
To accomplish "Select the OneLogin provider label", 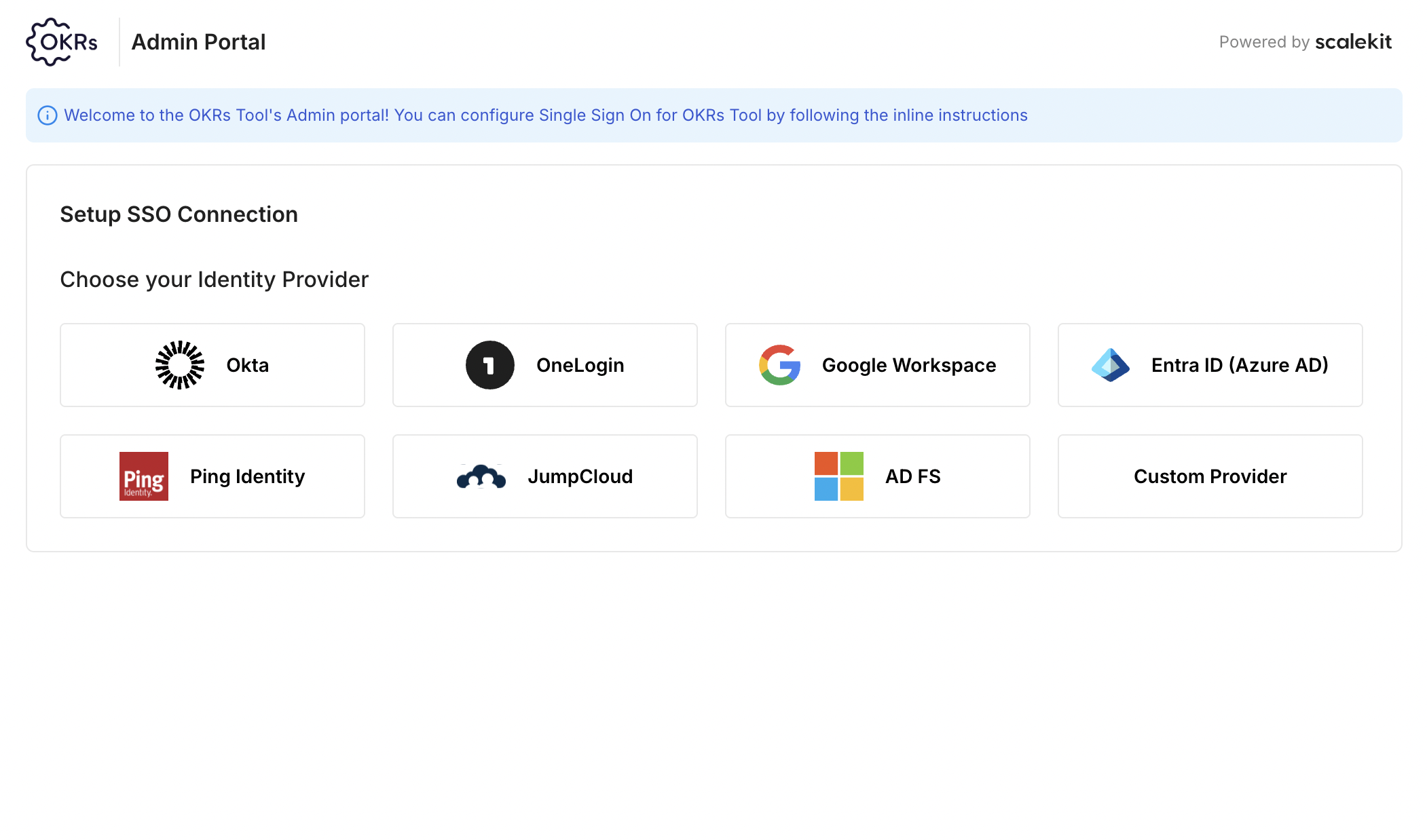I will 580,365.
